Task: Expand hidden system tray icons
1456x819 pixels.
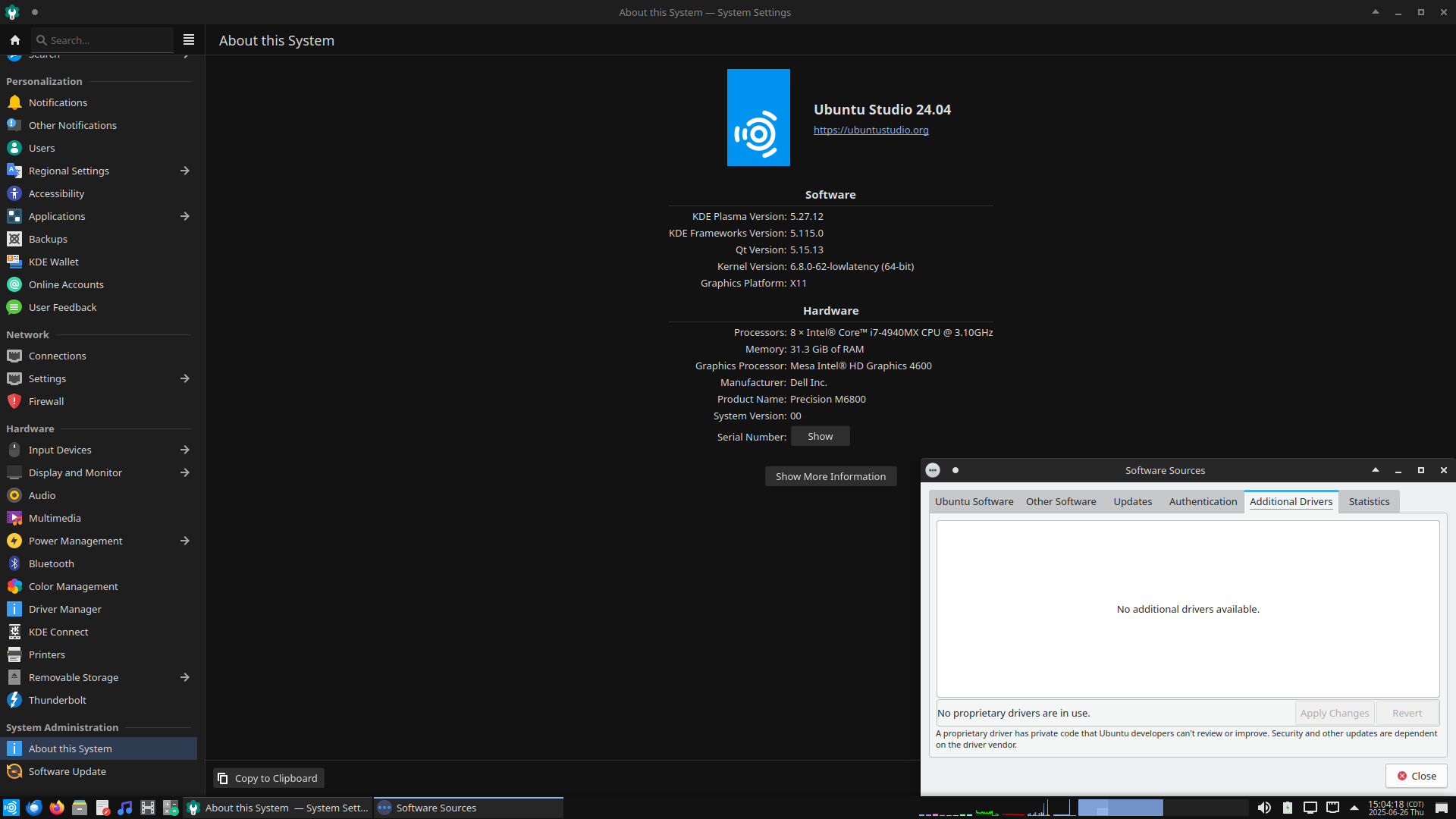Action: tap(1354, 808)
